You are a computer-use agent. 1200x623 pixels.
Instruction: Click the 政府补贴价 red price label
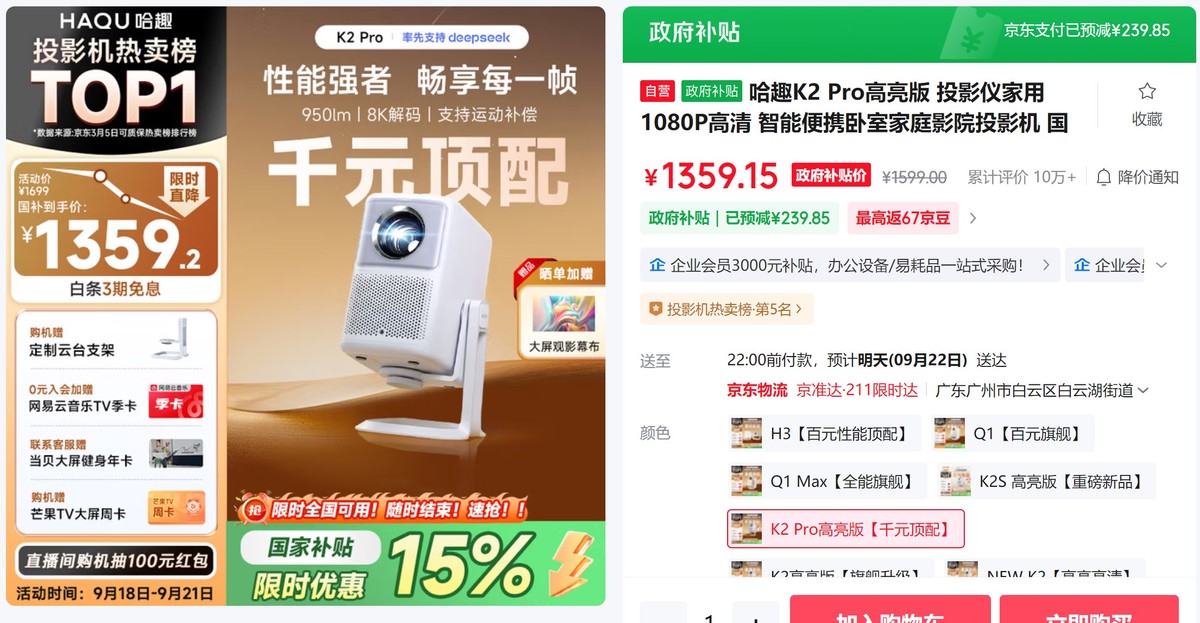point(830,176)
